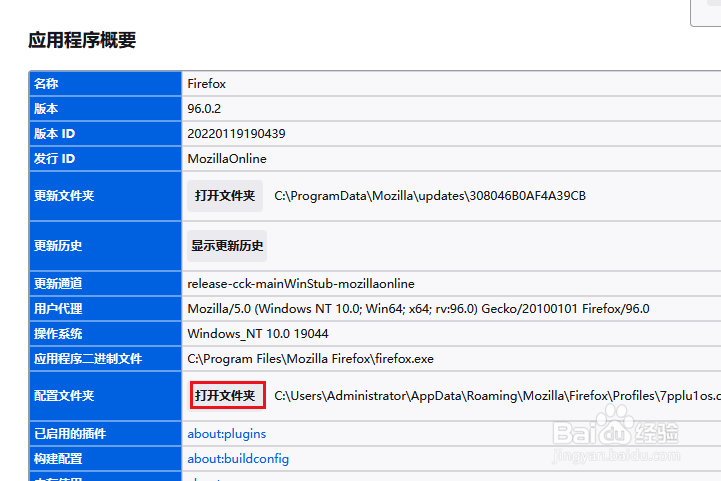
Task: Click Windows_NT 10.0 19044 value
Action: click(258, 334)
